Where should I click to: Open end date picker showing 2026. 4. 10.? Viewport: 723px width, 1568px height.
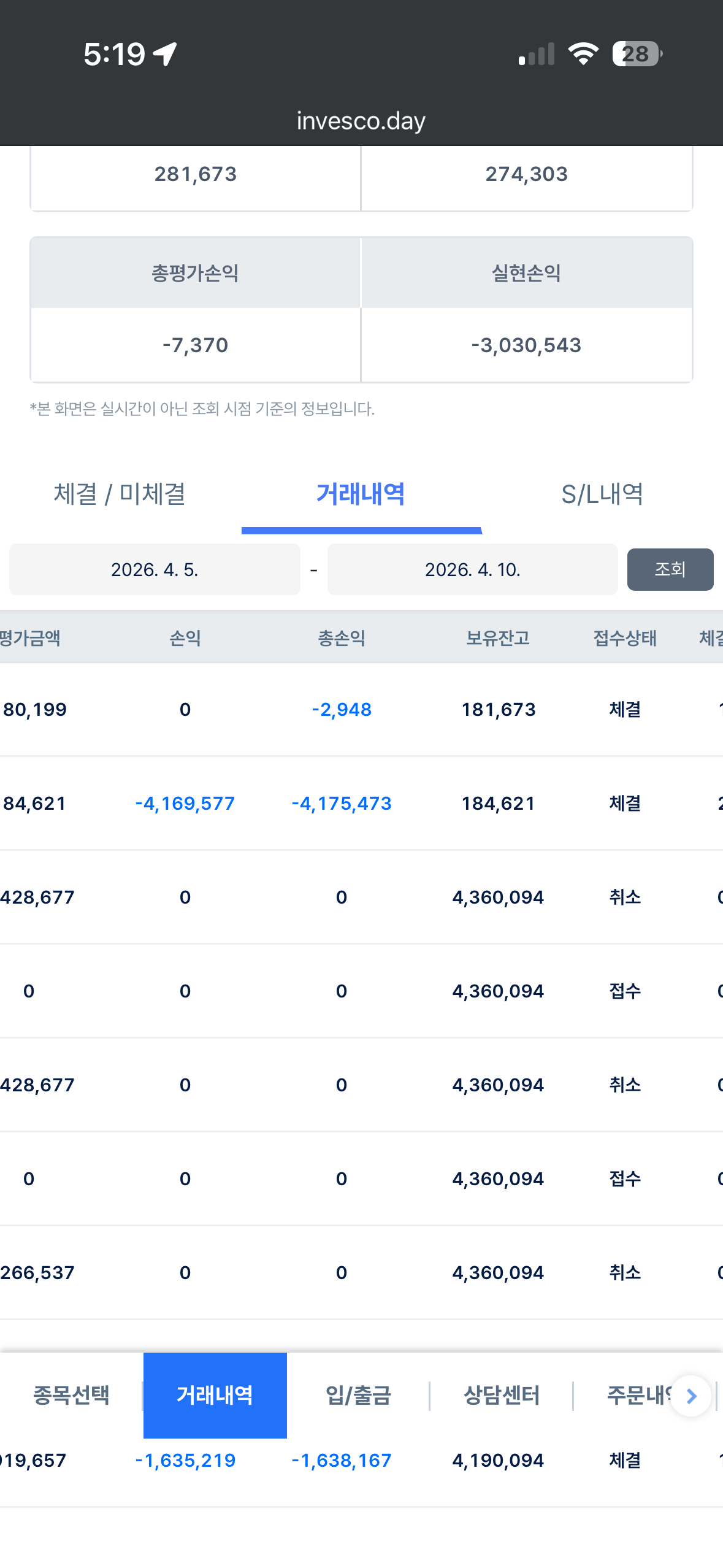(x=473, y=569)
